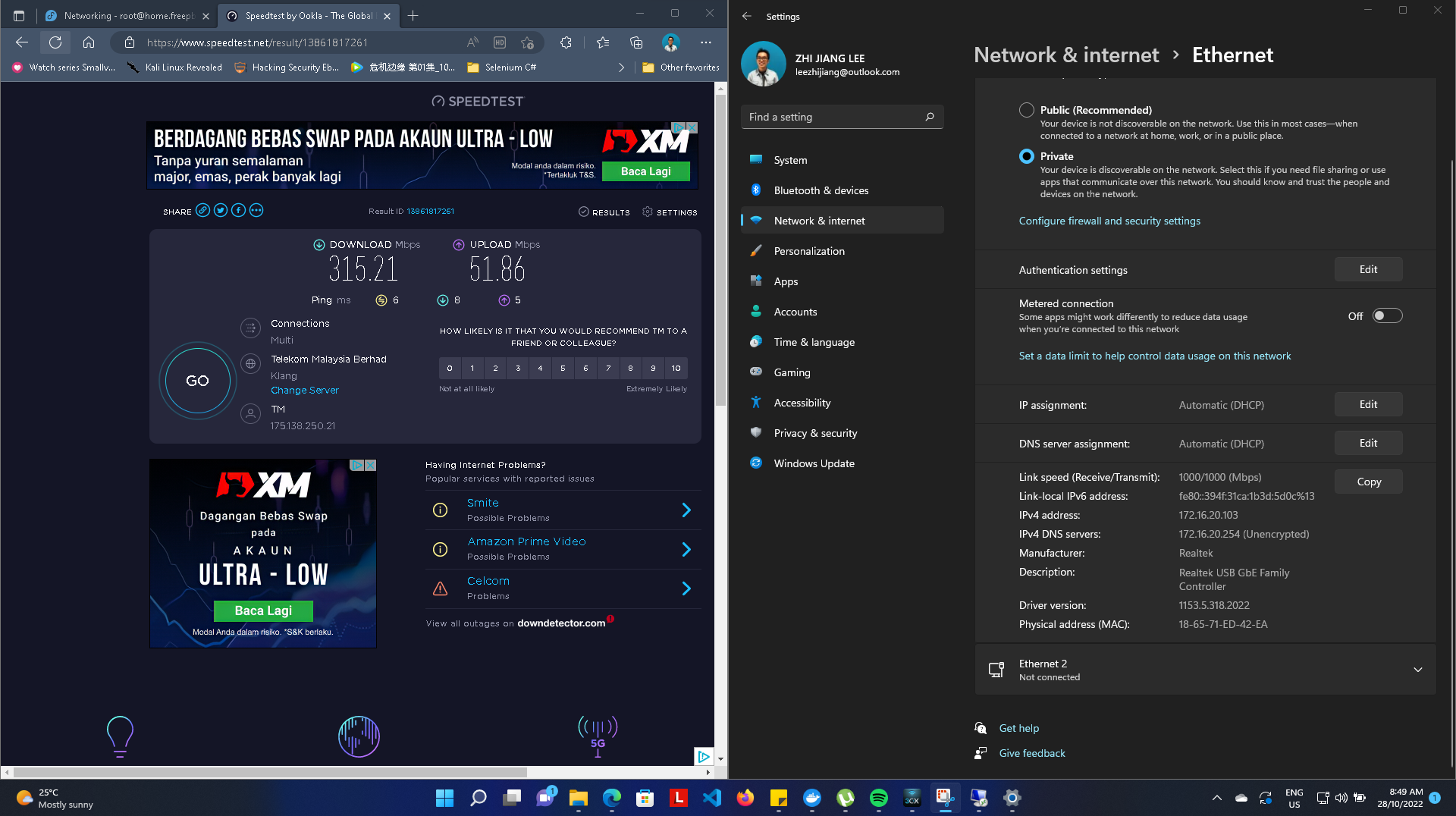Select Speedtest by Ookla browser tab
The height and width of the screenshot is (816, 1456).
click(307, 15)
